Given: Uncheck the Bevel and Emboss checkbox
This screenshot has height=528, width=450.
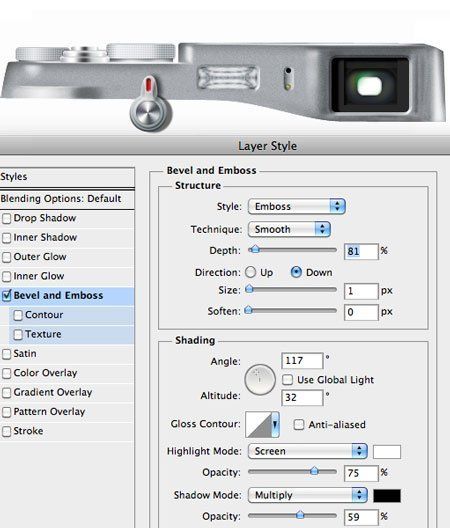Looking at the screenshot, I should click(x=6, y=296).
